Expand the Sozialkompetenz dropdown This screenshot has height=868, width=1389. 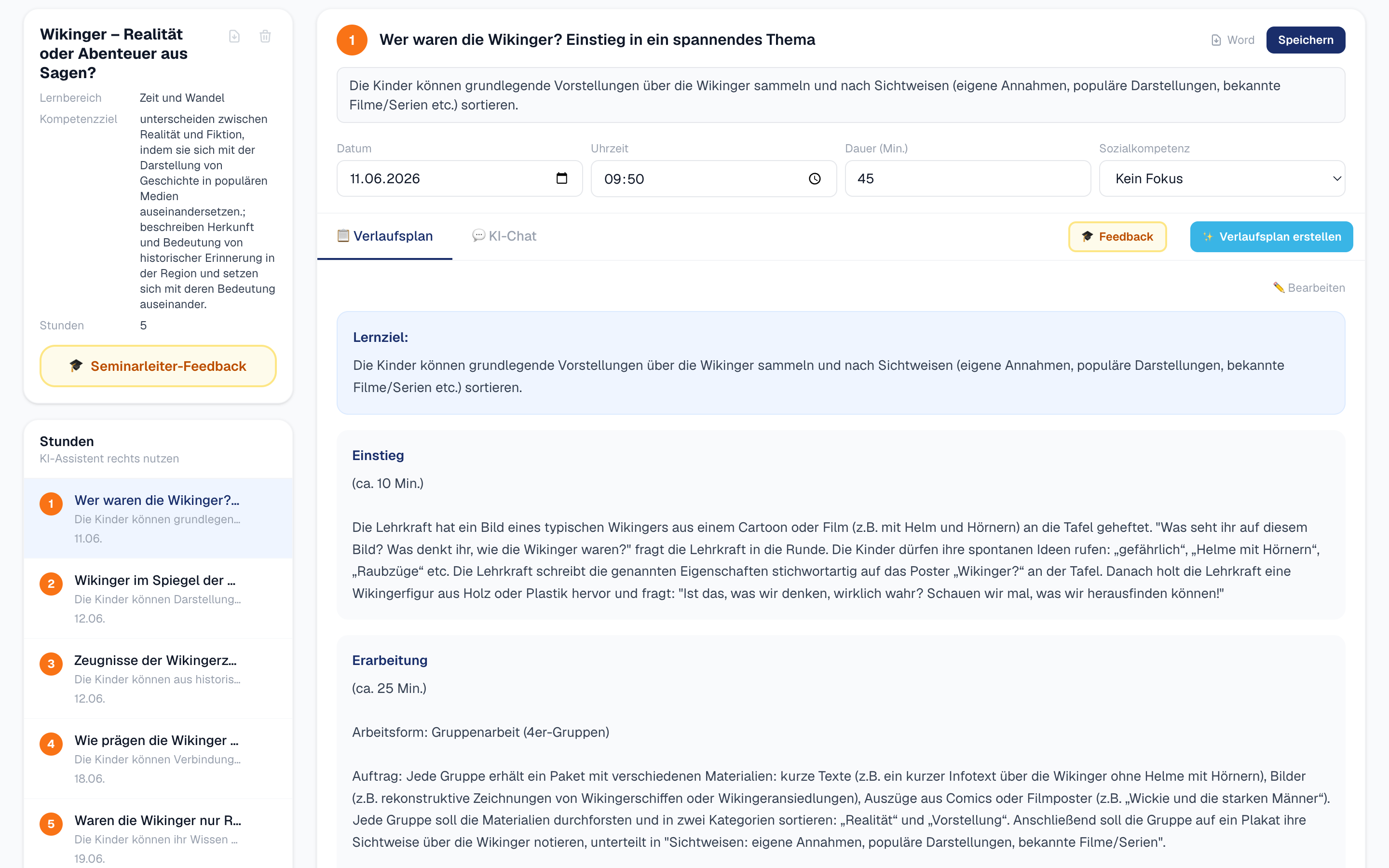(1222, 178)
